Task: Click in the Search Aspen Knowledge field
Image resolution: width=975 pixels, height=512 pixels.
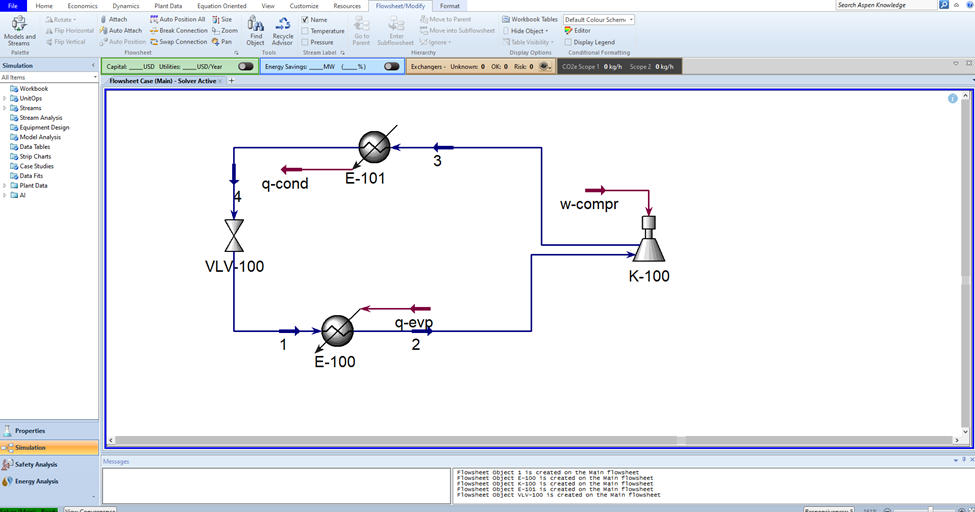Action: point(885,4)
